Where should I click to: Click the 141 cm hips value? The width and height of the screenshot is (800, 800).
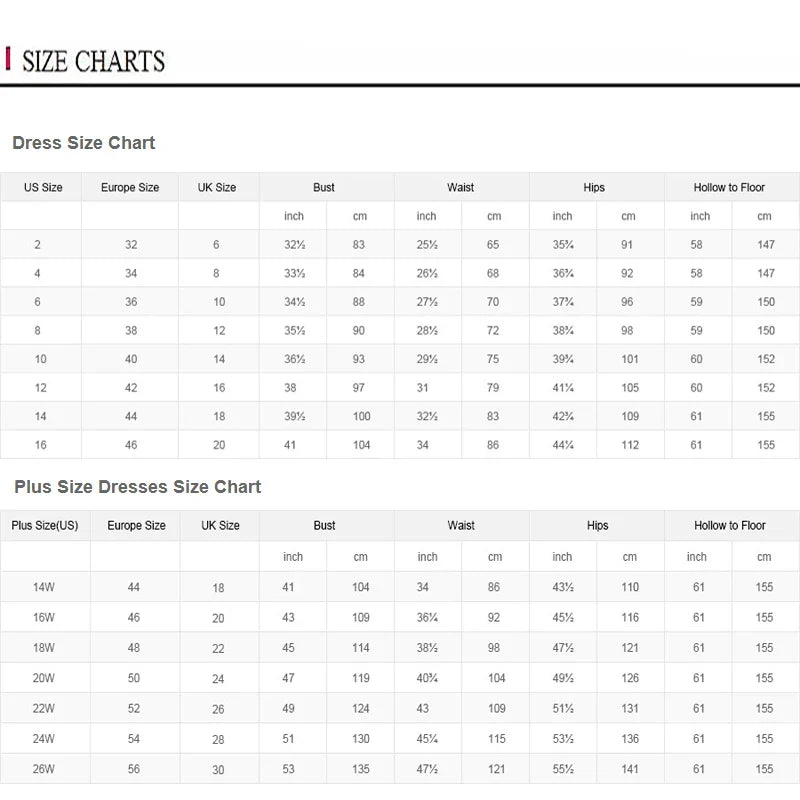click(630, 769)
